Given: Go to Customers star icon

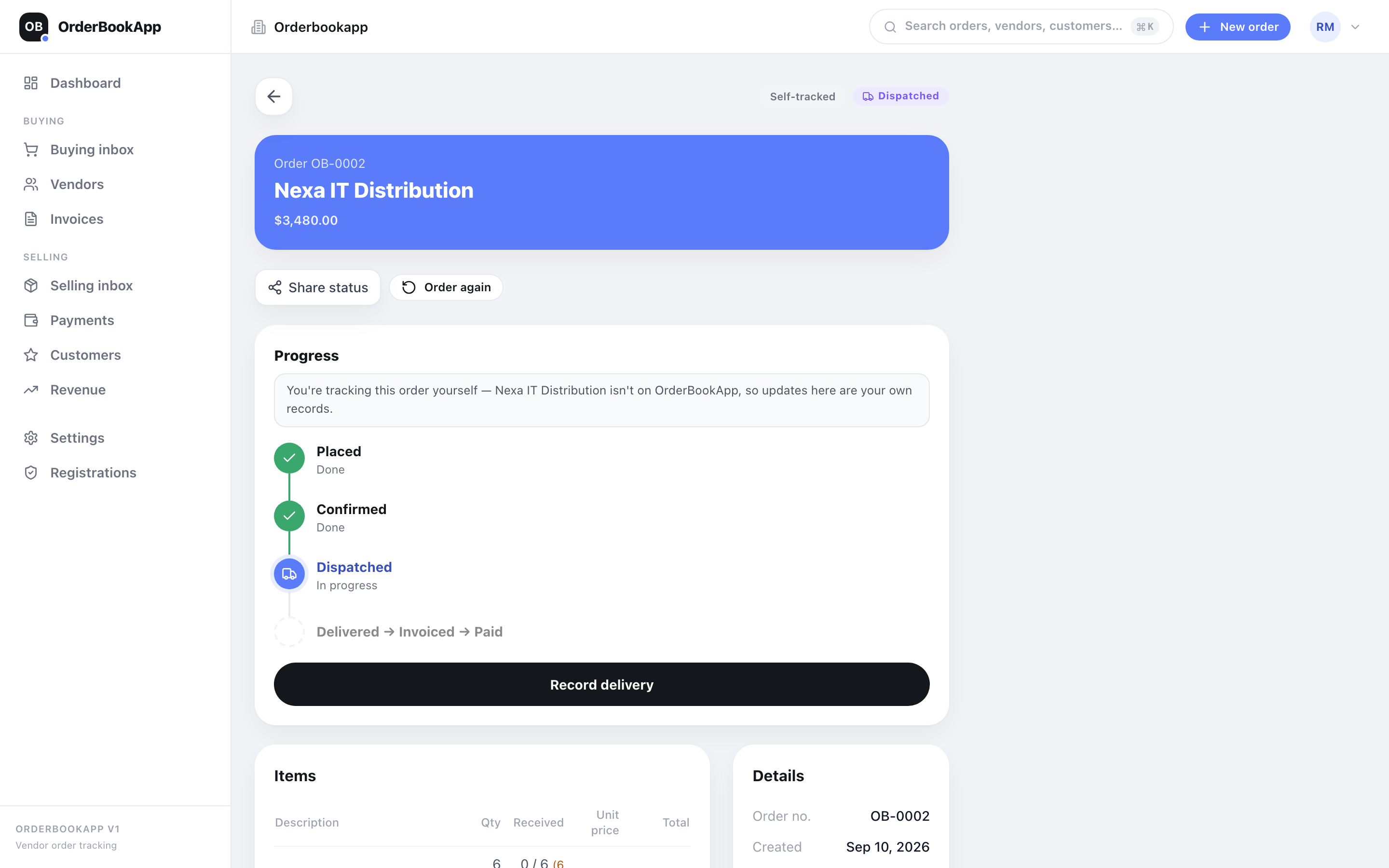Looking at the screenshot, I should click(x=31, y=355).
